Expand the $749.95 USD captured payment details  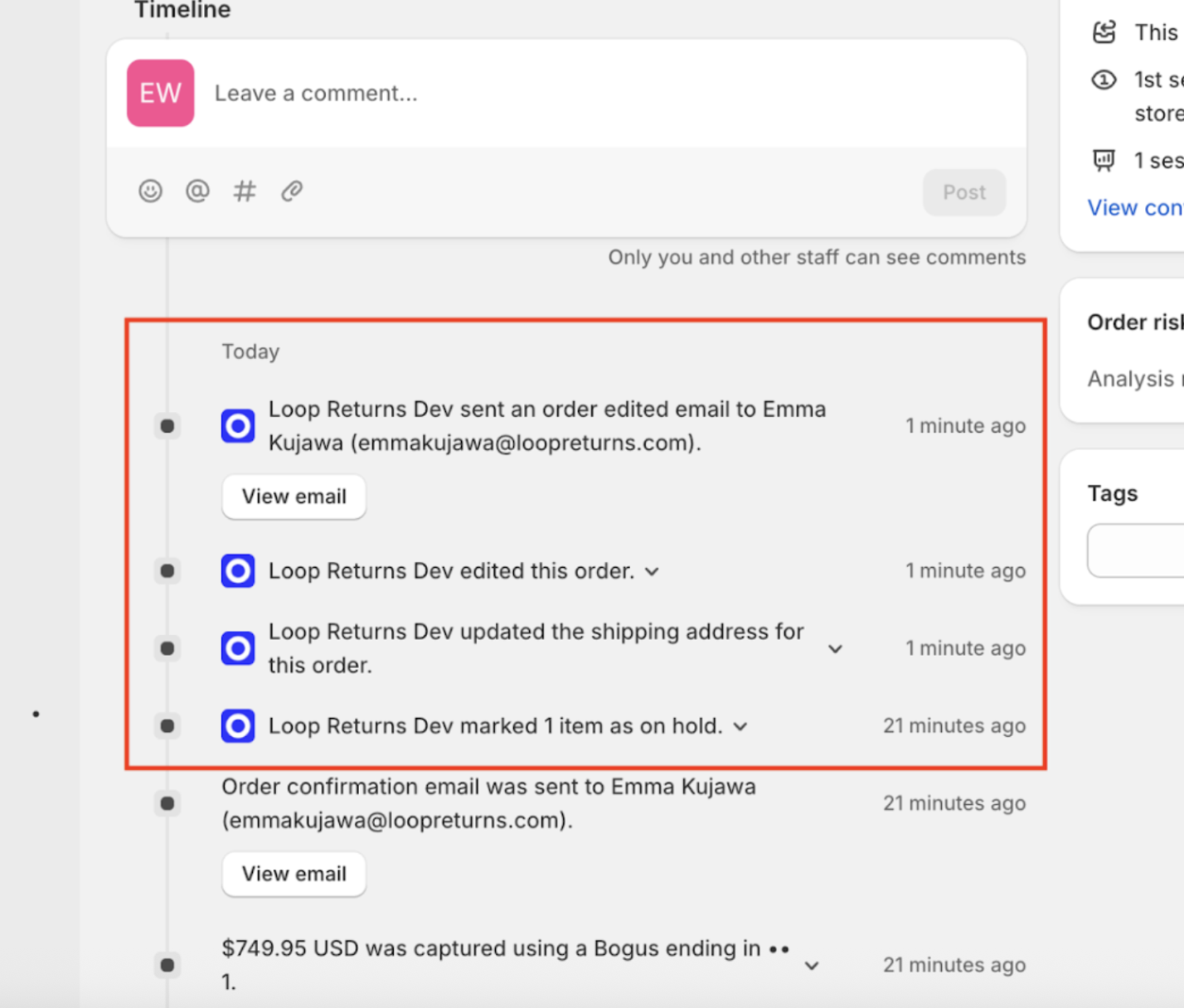tap(812, 966)
